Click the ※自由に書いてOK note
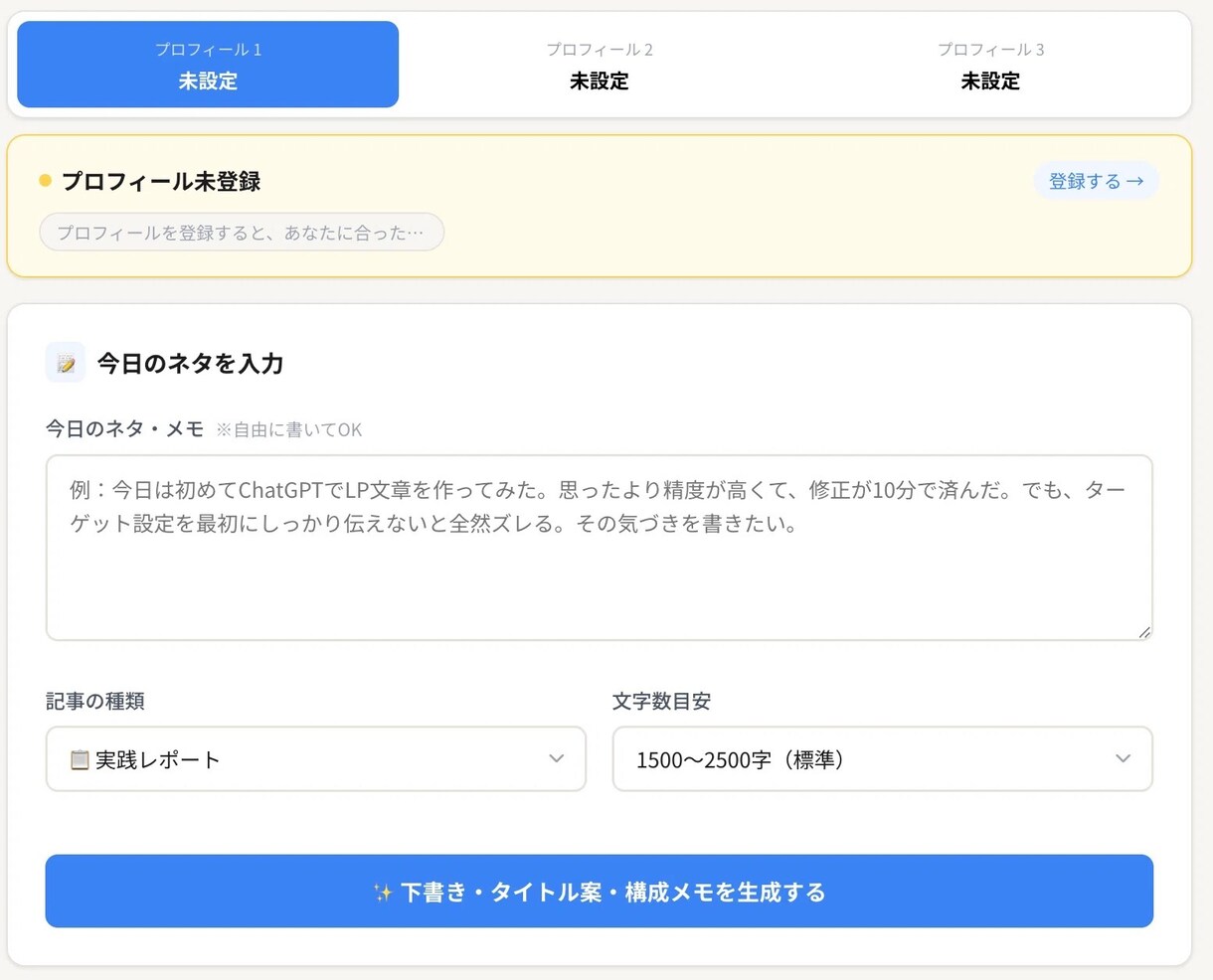The width and height of the screenshot is (1213, 980). pos(288,430)
